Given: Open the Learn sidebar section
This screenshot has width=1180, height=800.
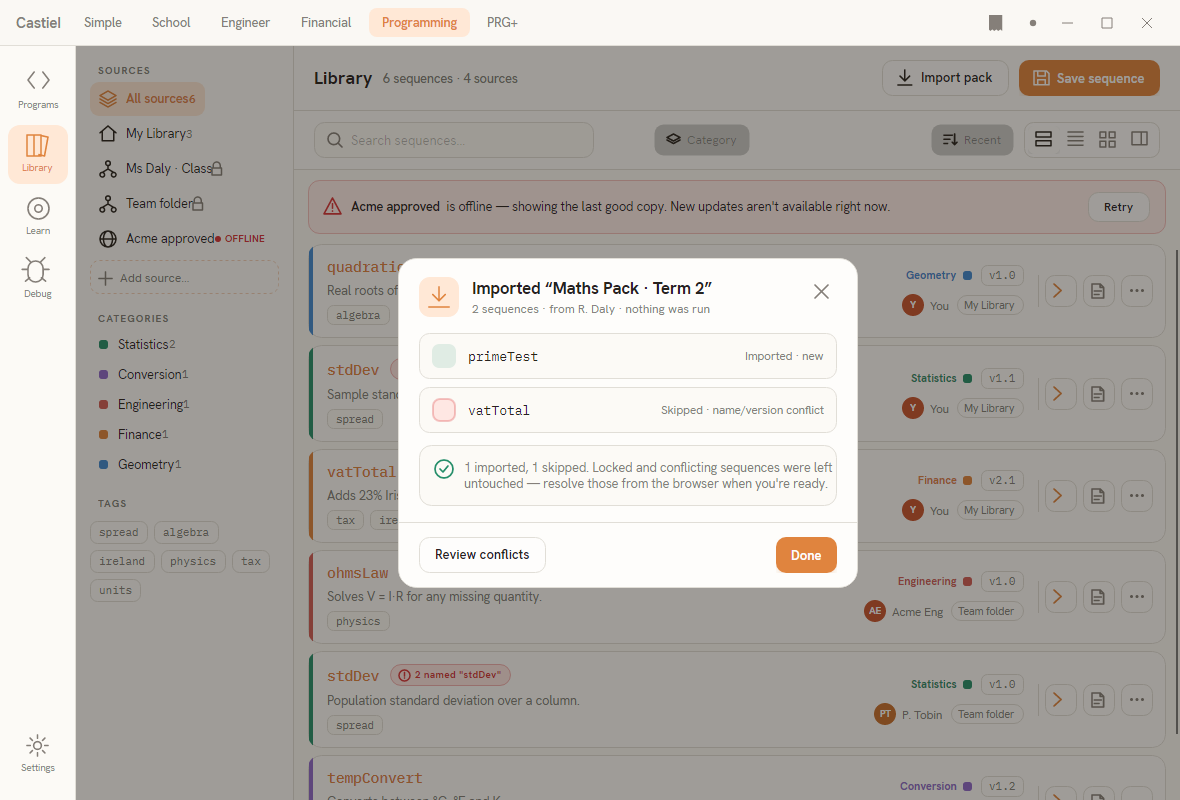Looking at the screenshot, I should click(38, 216).
